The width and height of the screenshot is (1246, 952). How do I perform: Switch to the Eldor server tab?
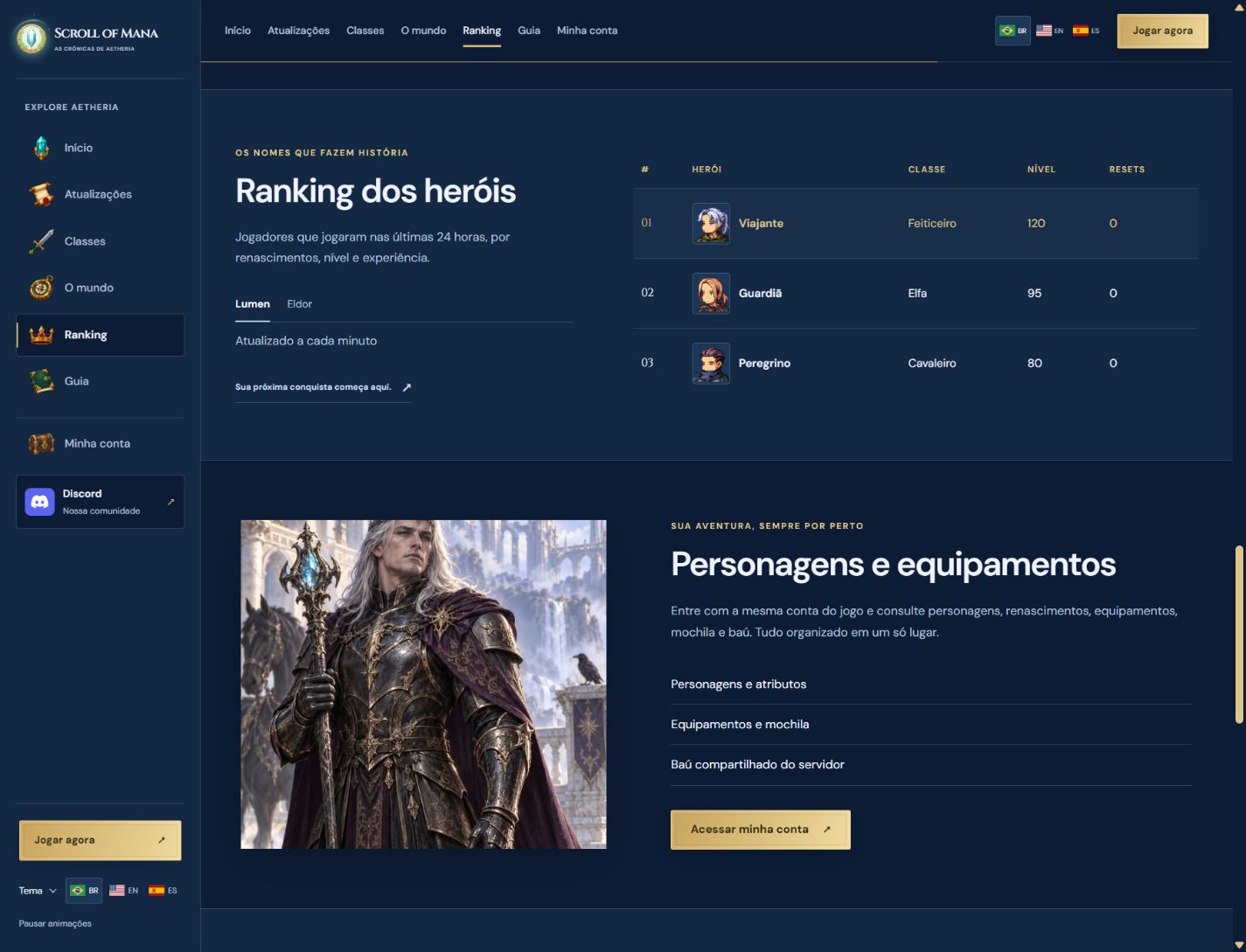[299, 304]
